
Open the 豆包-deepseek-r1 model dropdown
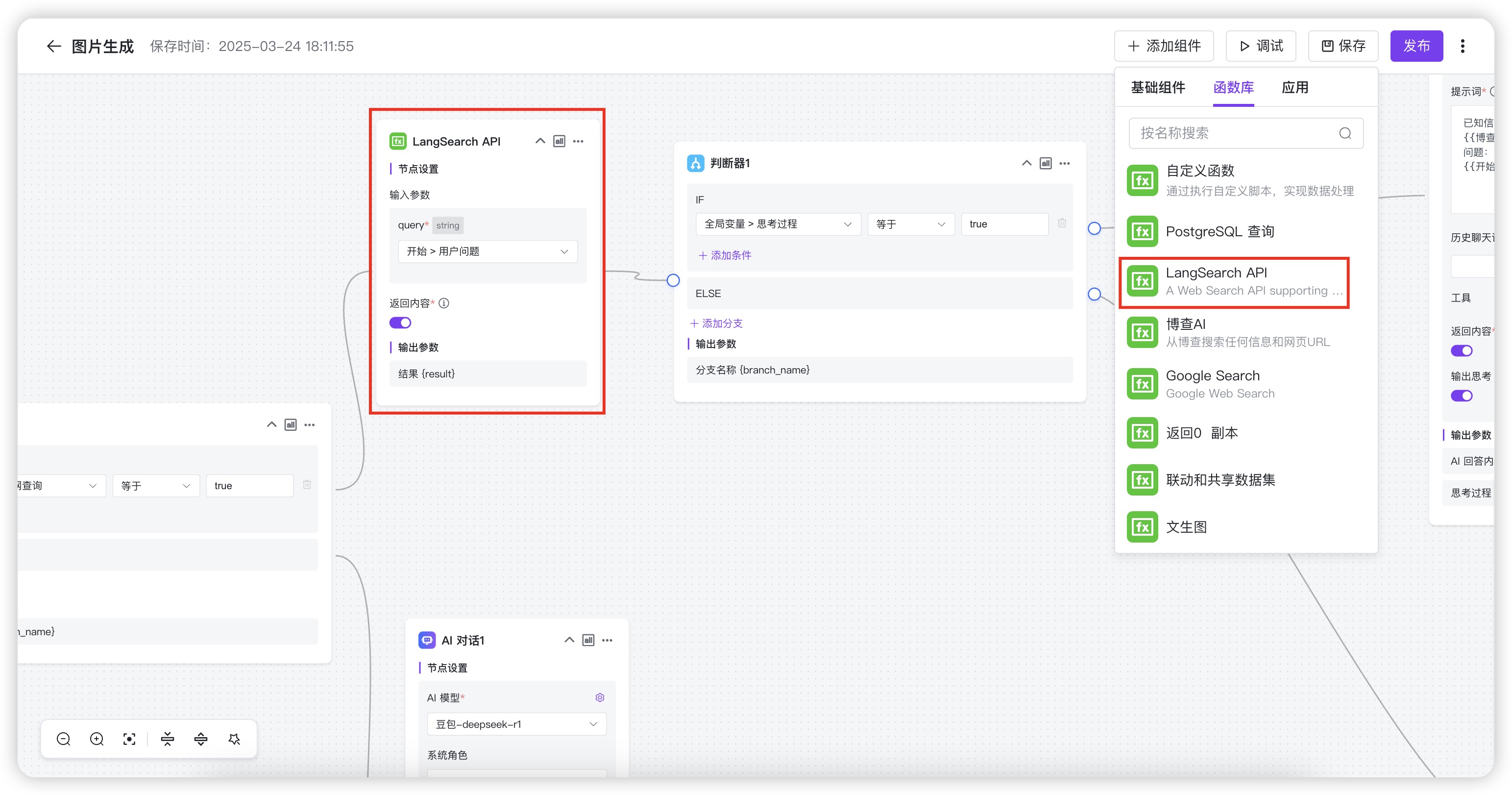click(x=516, y=724)
